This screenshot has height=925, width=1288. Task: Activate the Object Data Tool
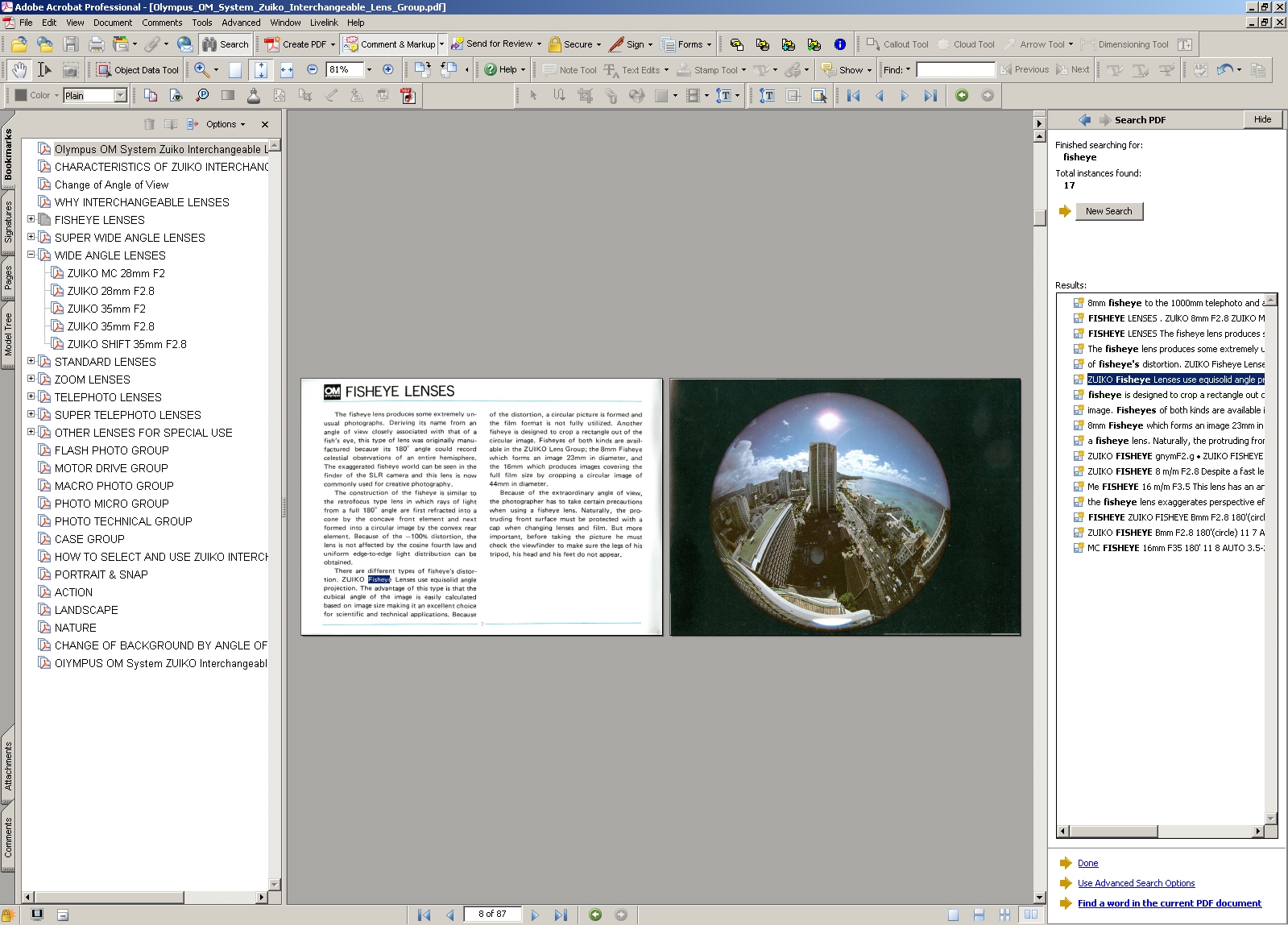click(139, 70)
